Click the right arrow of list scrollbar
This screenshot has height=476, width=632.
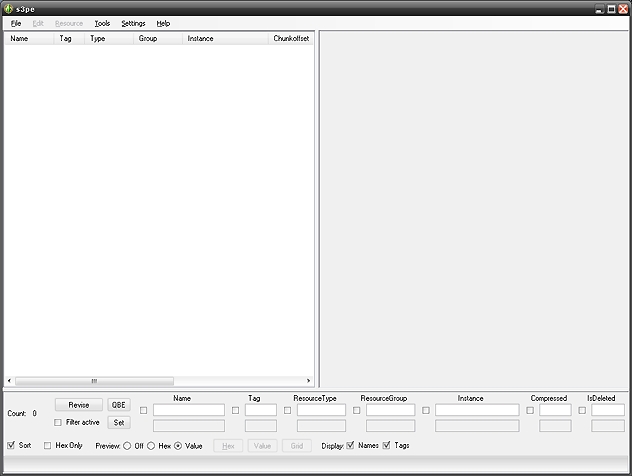[x=309, y=381]
